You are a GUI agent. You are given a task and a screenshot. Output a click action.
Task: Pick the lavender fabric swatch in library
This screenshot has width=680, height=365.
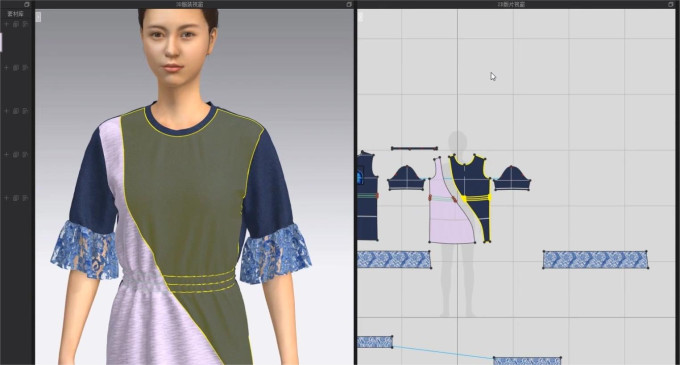pyautogui.click(x=1, y=42)
